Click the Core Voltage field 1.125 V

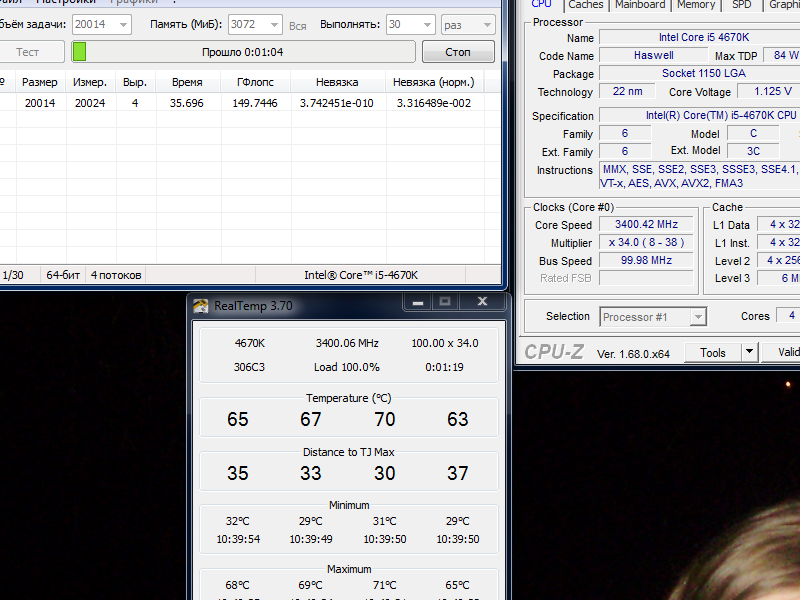pos(770,91)
